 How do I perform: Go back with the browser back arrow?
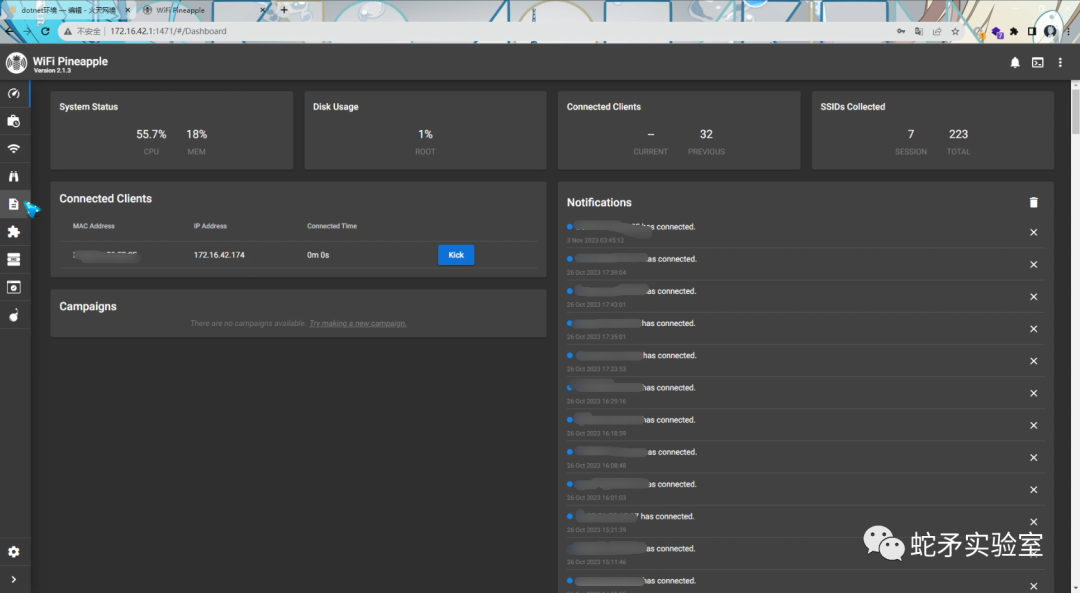pyautogui.click(x=9, y=31)
